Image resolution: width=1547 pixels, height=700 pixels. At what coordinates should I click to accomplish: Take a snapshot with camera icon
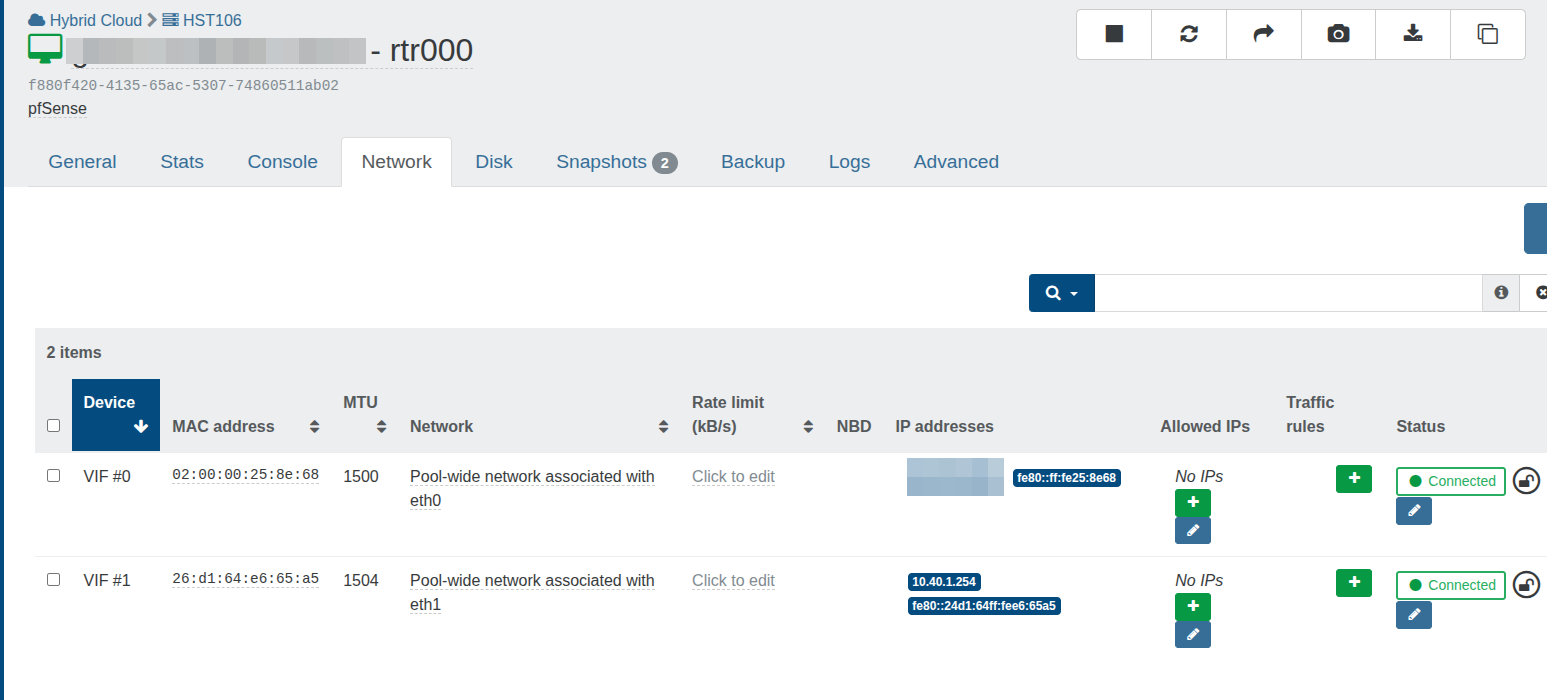[1338, 34]
